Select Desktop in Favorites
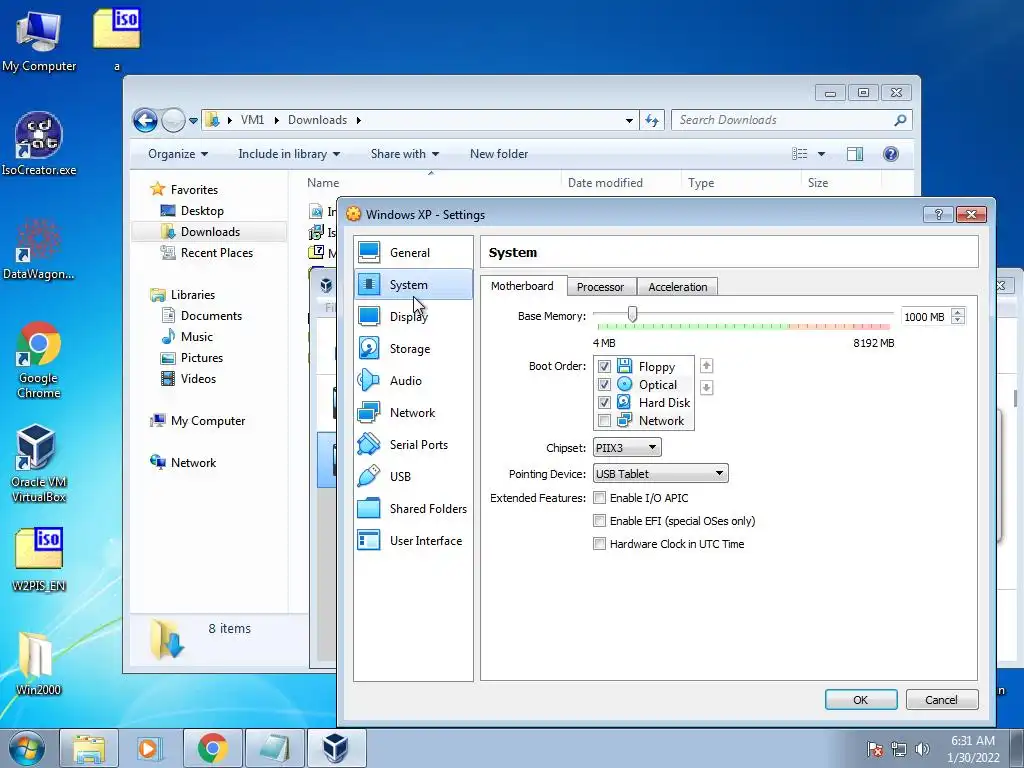 click(202, 211)
